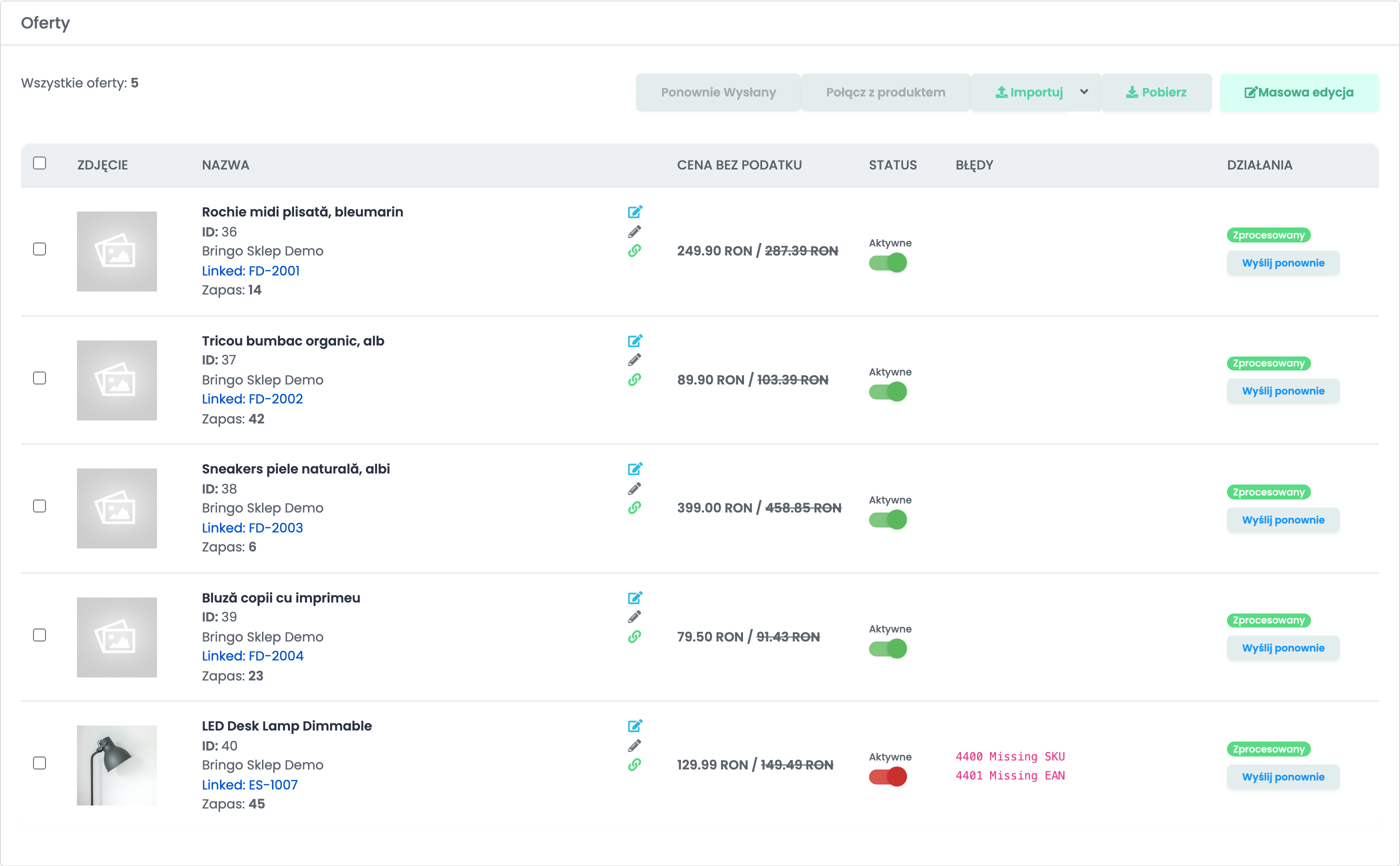Viewport: 1400px width, 866px height.
Task: Click Zprocesowany badge for Bluză copii
Action: tap(1268, 620)
